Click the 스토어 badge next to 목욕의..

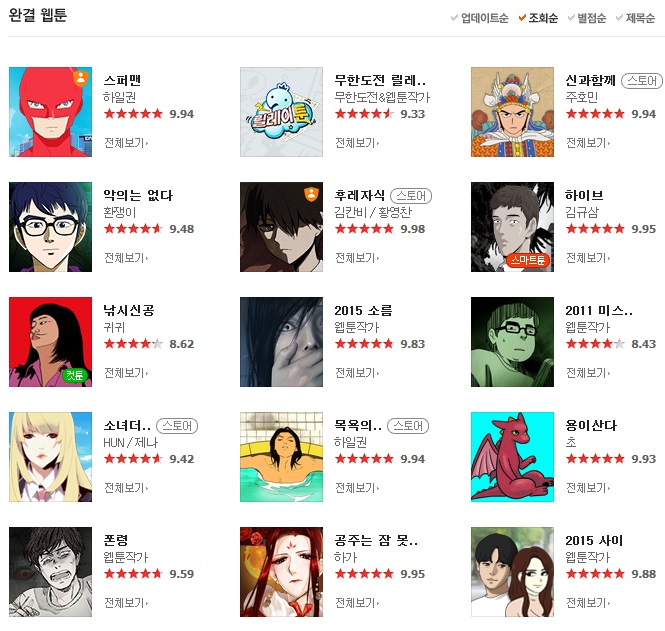click(x=408, y=426)
